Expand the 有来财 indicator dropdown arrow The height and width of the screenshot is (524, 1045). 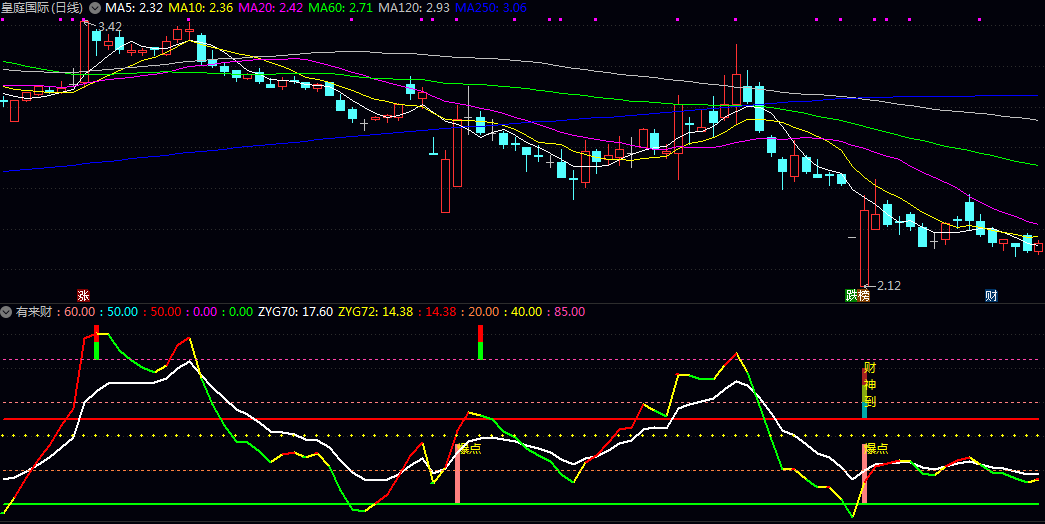6,312
